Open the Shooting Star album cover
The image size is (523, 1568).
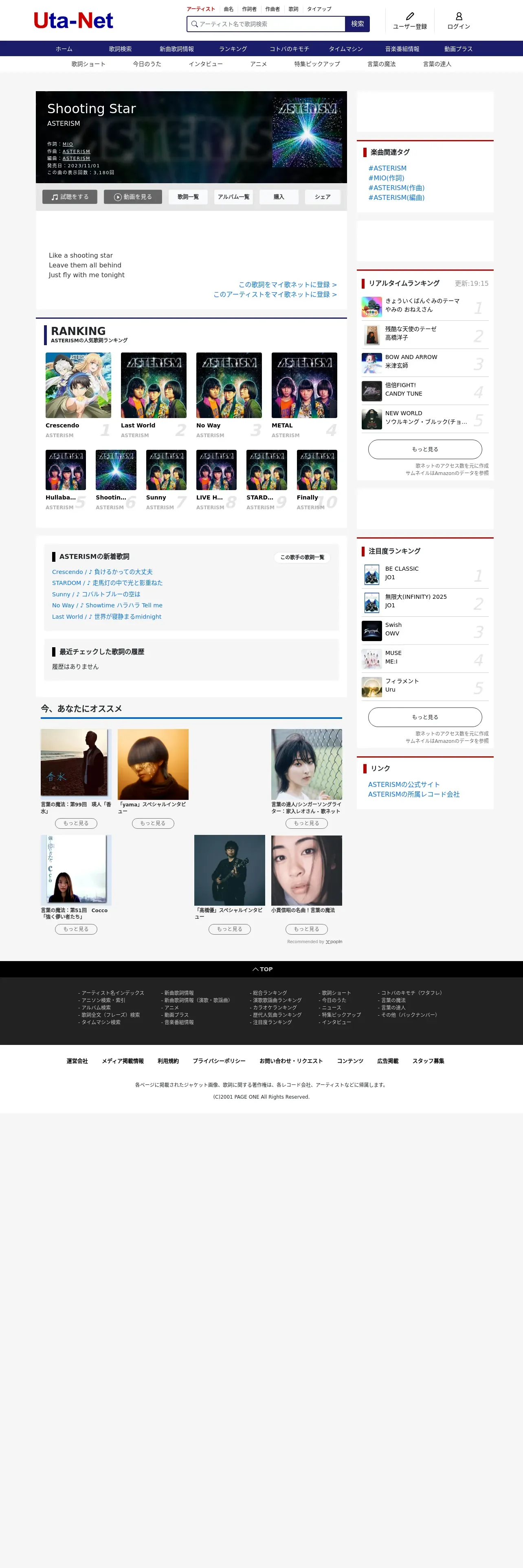307,133
